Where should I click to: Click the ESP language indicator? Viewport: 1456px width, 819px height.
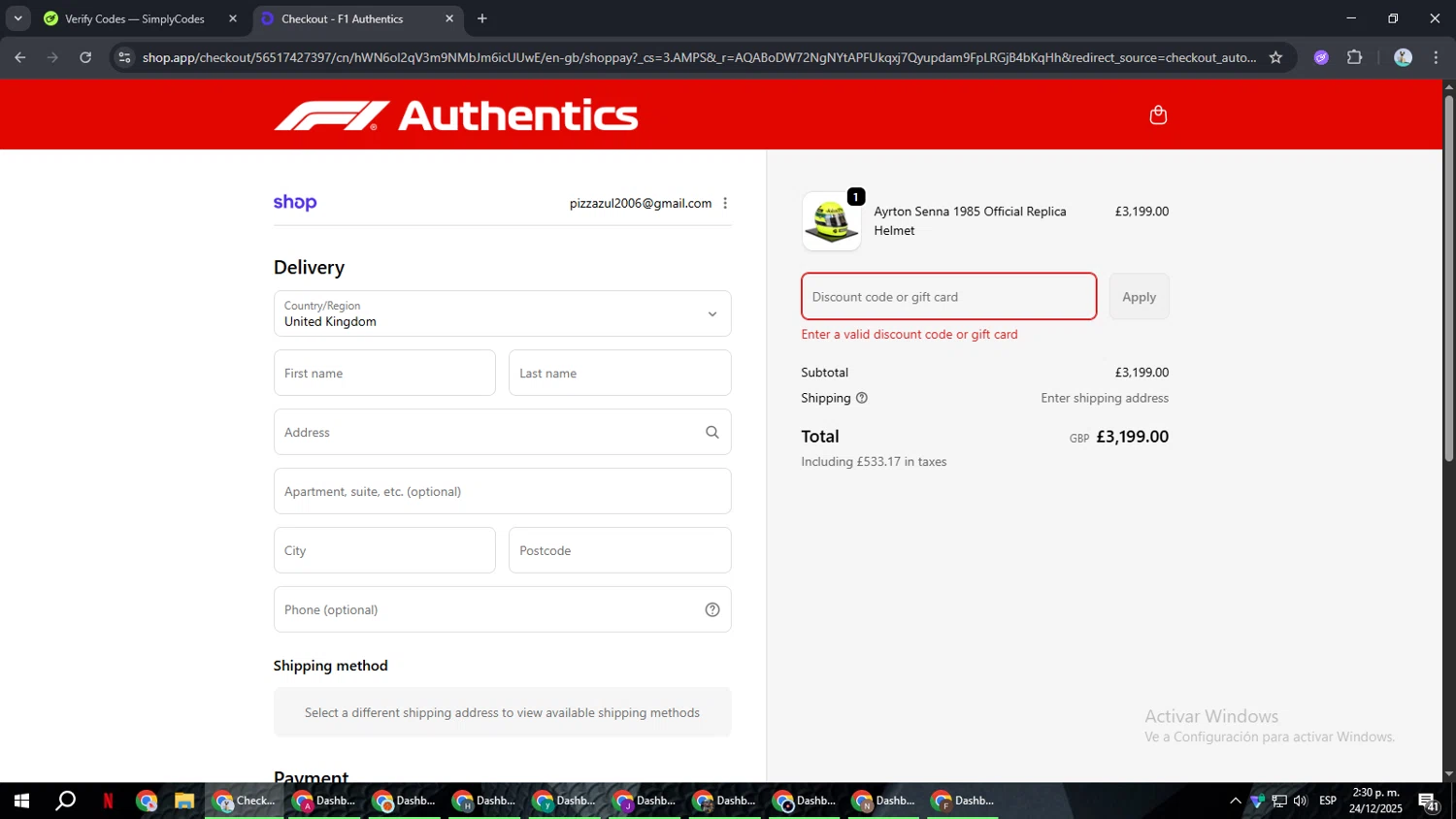1328,801
